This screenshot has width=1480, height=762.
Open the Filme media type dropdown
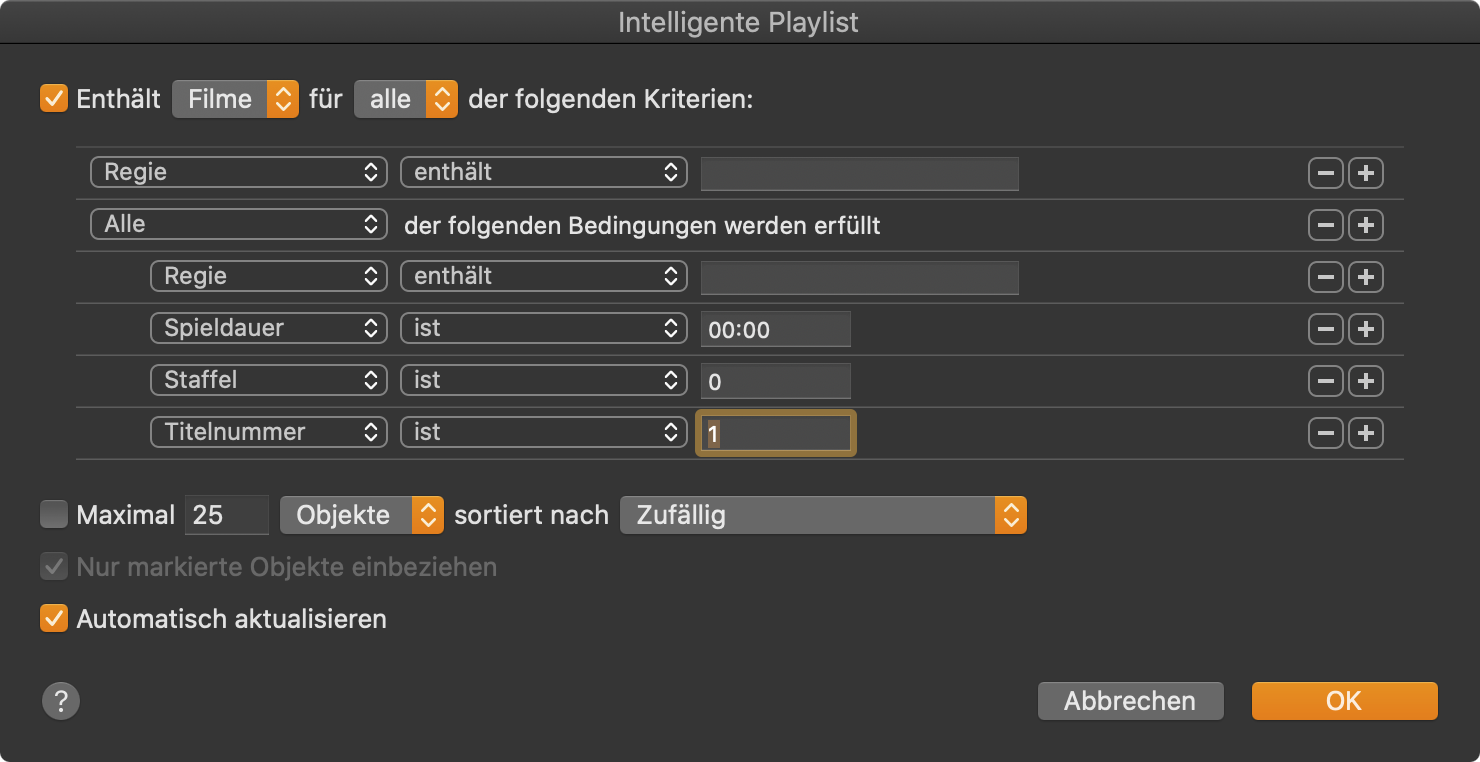(x=236, y=99)
